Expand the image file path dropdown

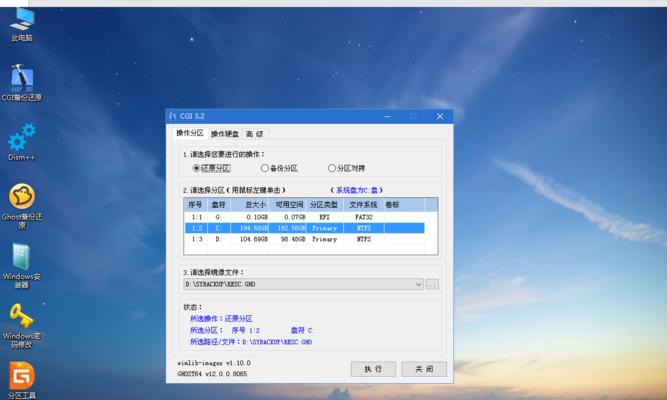click(x=418, y=284)
